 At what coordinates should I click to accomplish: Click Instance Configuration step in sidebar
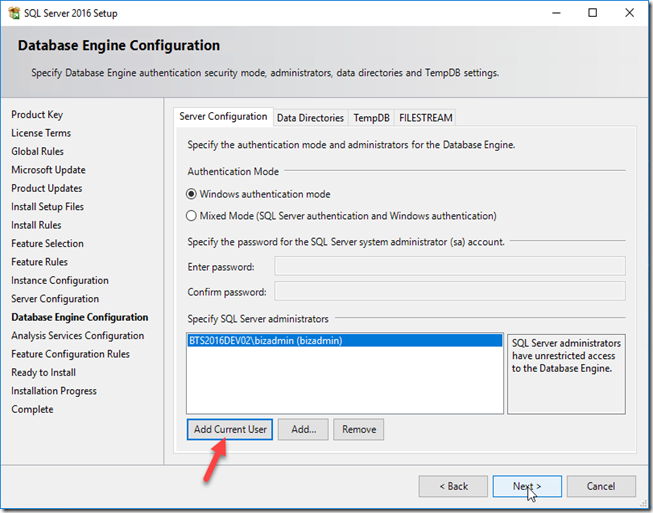(60, 280)
